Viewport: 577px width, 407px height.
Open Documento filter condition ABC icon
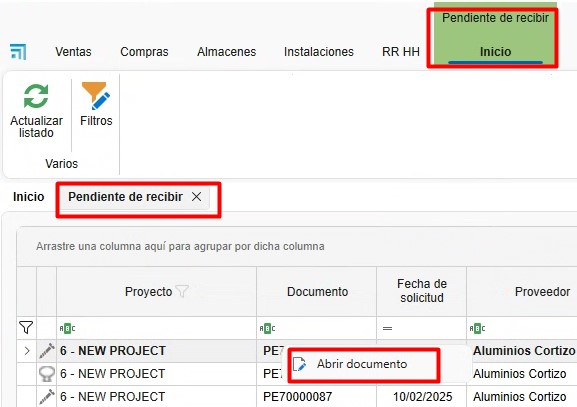(268, 328)
